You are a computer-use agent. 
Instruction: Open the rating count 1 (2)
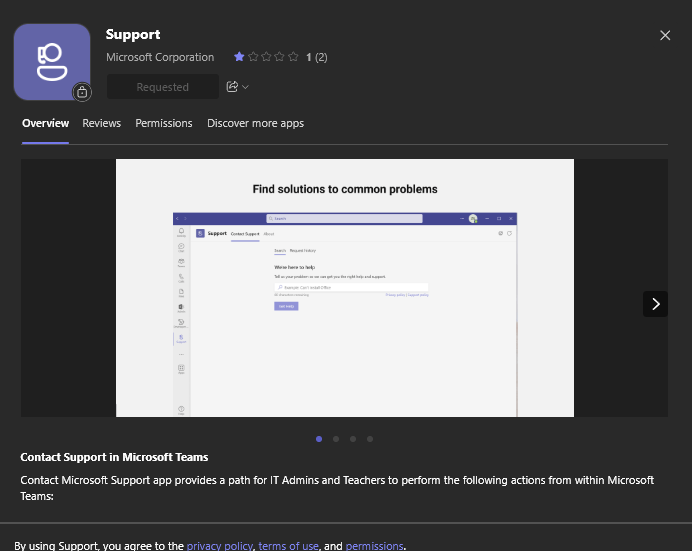click(x=317, y=57)
